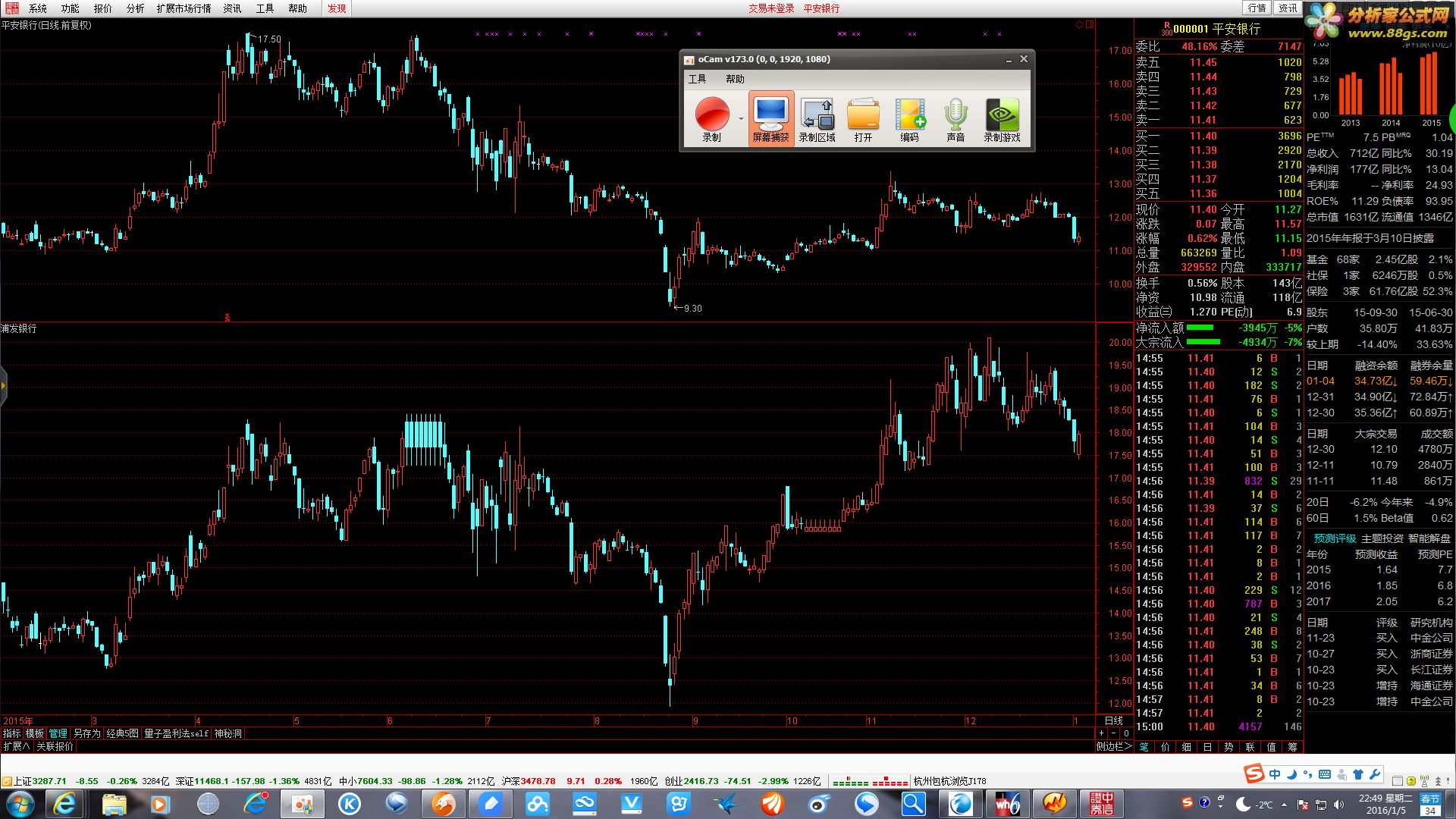This screenshot has height=819, width=1456.
Task: Click the 行情 button at top right
Action: (1257, 8)
